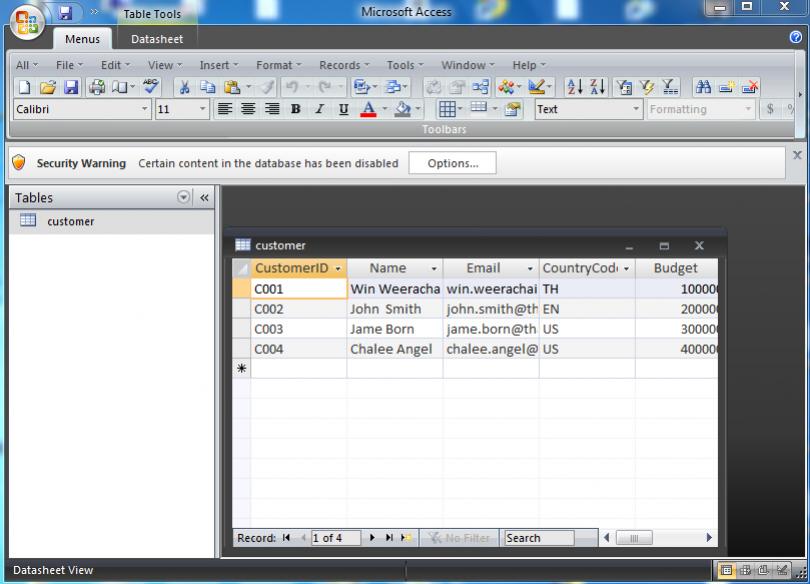Open the Calibri font dropdown

[x=145, y=109]
